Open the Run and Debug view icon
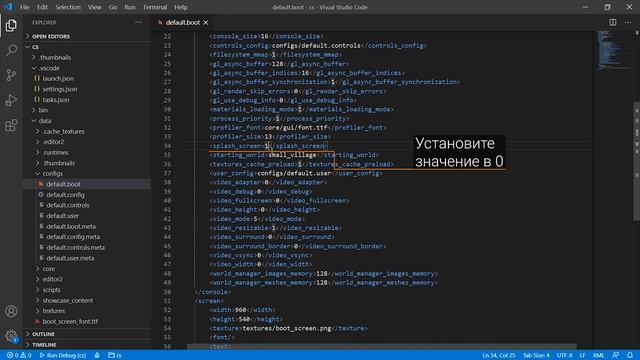This screenshot has height=360, width=640. (x=11, y=100)
